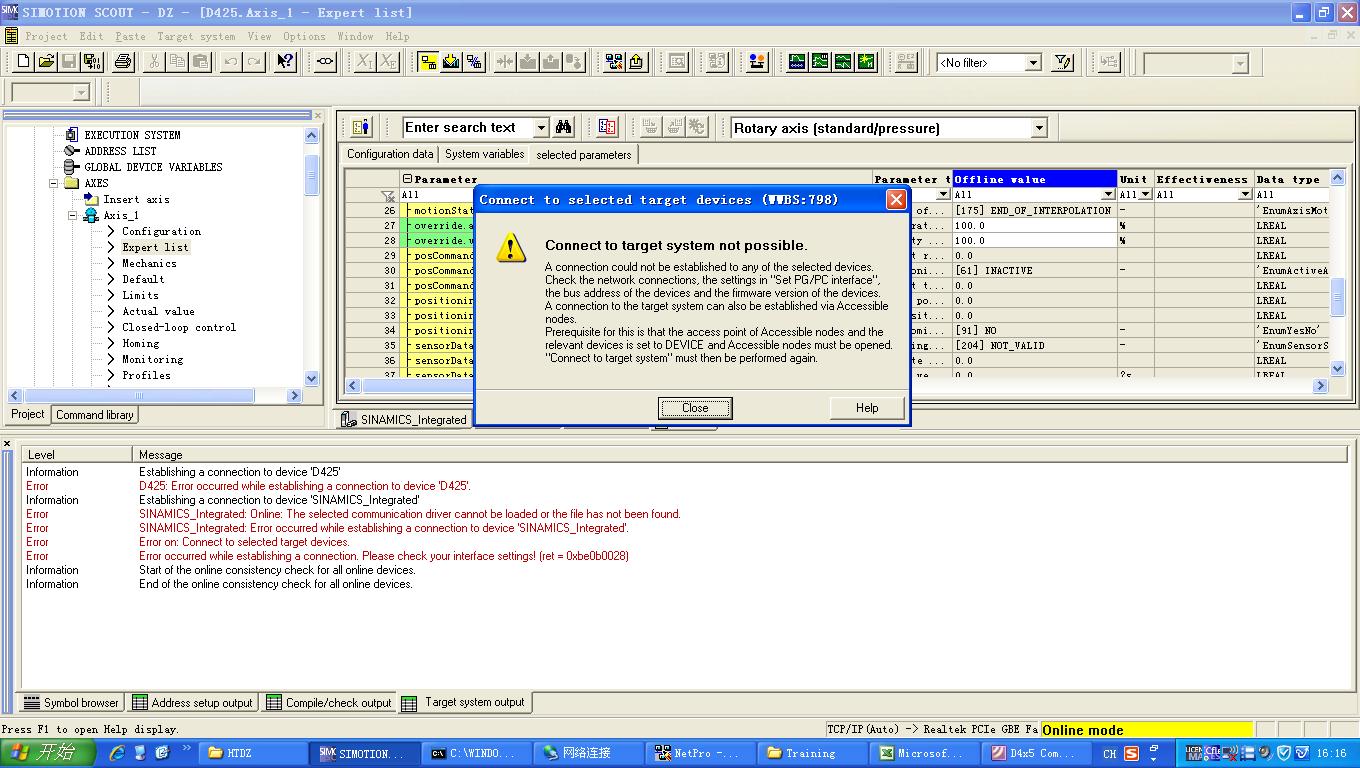1360x768 pixels.
Task: Click the expert list vertical scrollbar up arrow
Action: 1339,178
